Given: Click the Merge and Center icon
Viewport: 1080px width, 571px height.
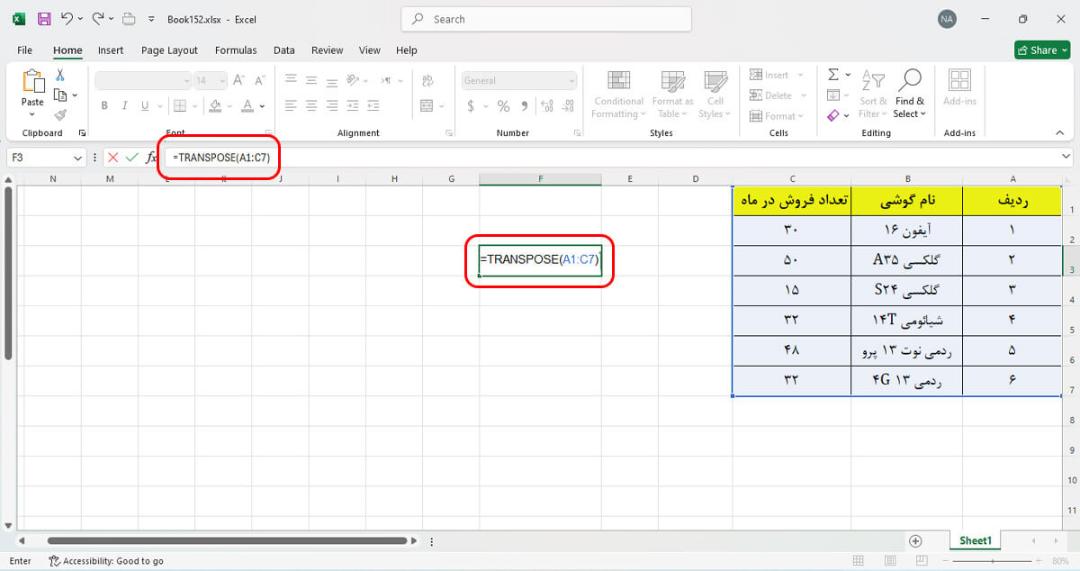Looking at the screenshot, I should coord(427,105).
